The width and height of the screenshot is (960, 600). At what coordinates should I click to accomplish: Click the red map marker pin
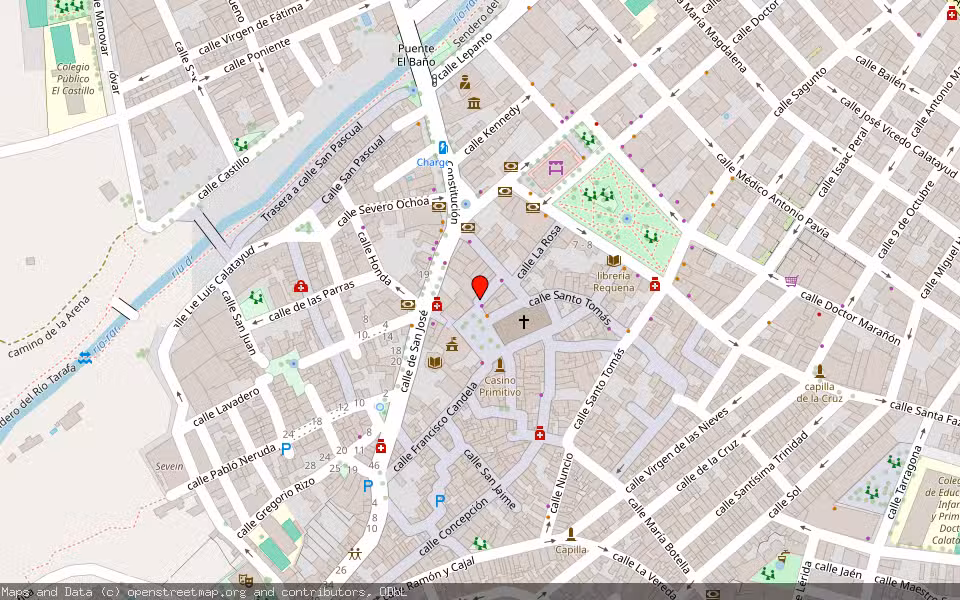[480, 285]
